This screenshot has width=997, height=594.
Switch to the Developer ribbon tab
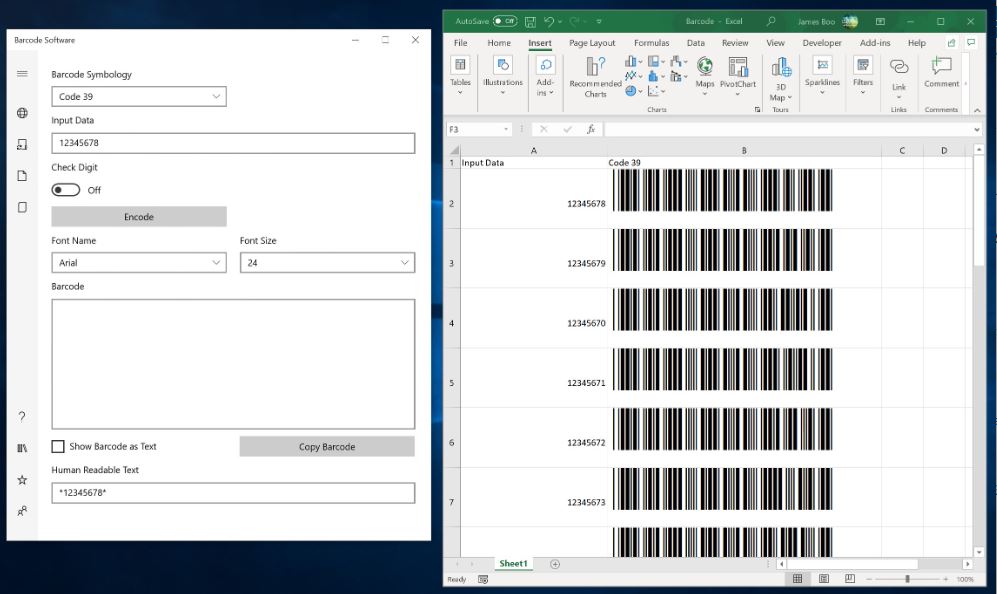coord(823,43)
